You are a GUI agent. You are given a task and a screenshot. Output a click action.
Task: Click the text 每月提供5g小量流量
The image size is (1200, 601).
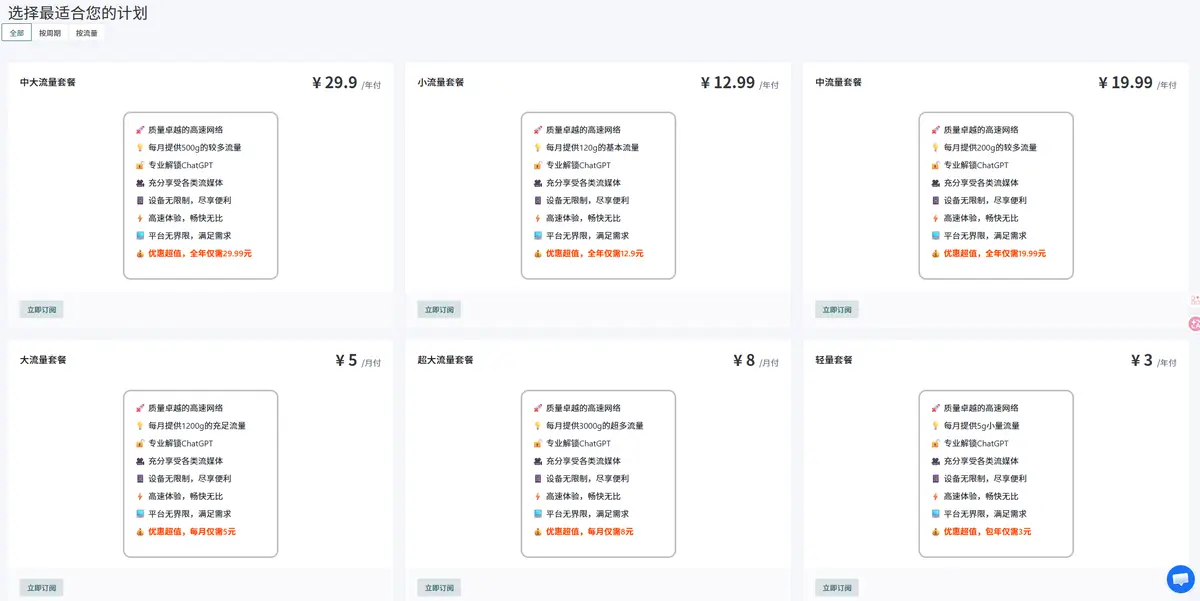(983, 426)
